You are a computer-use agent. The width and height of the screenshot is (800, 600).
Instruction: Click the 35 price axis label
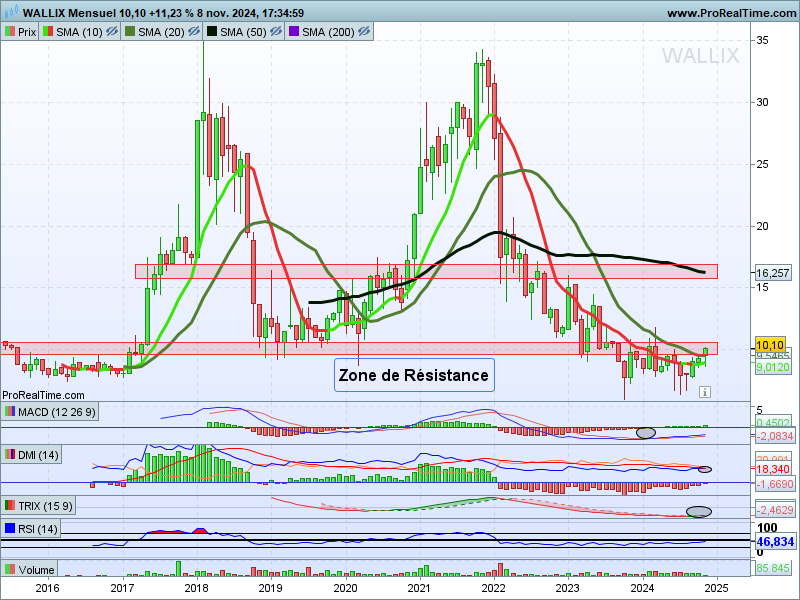point(762,40)
